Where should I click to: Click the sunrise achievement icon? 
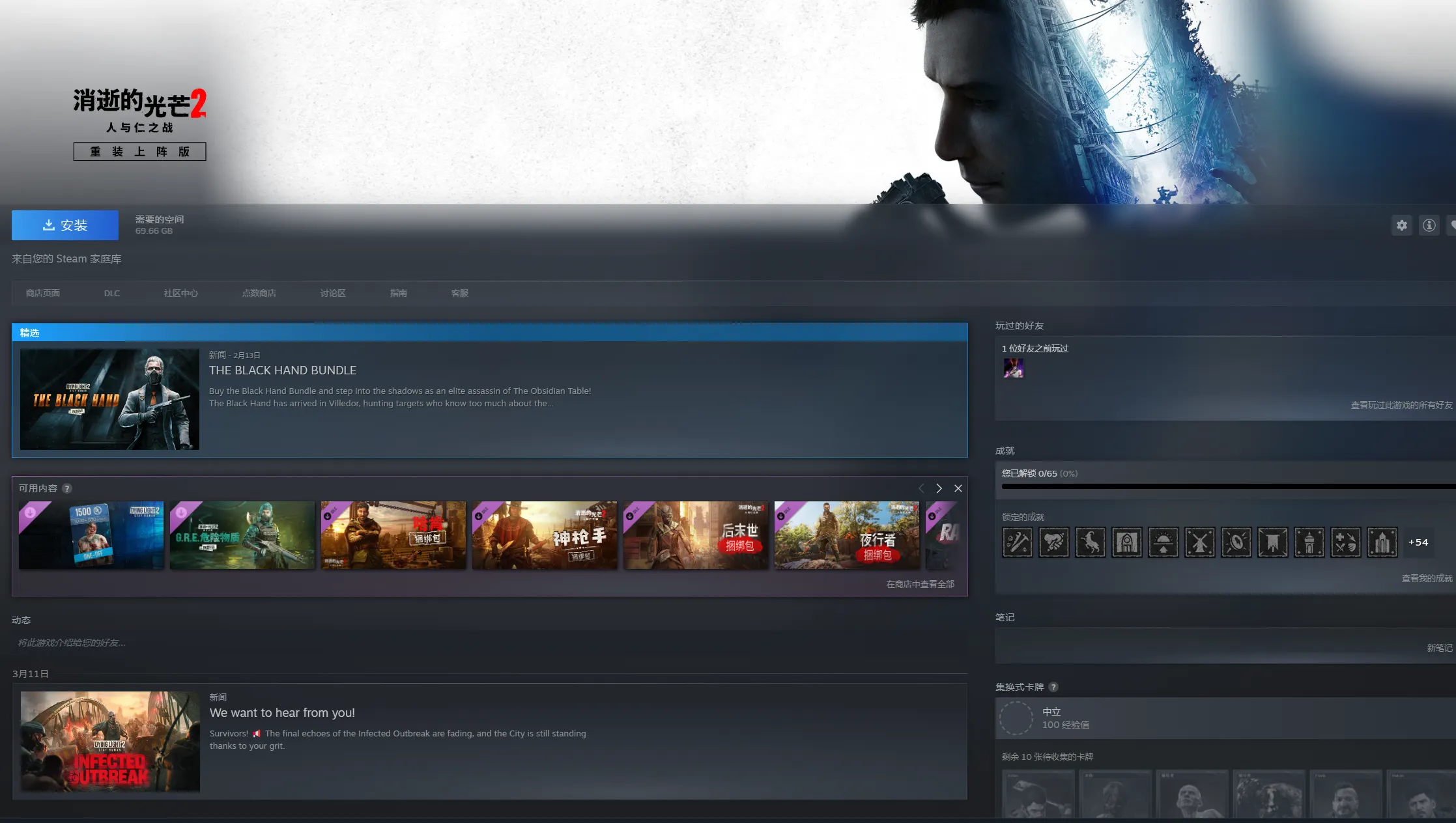coord(1163,542)
